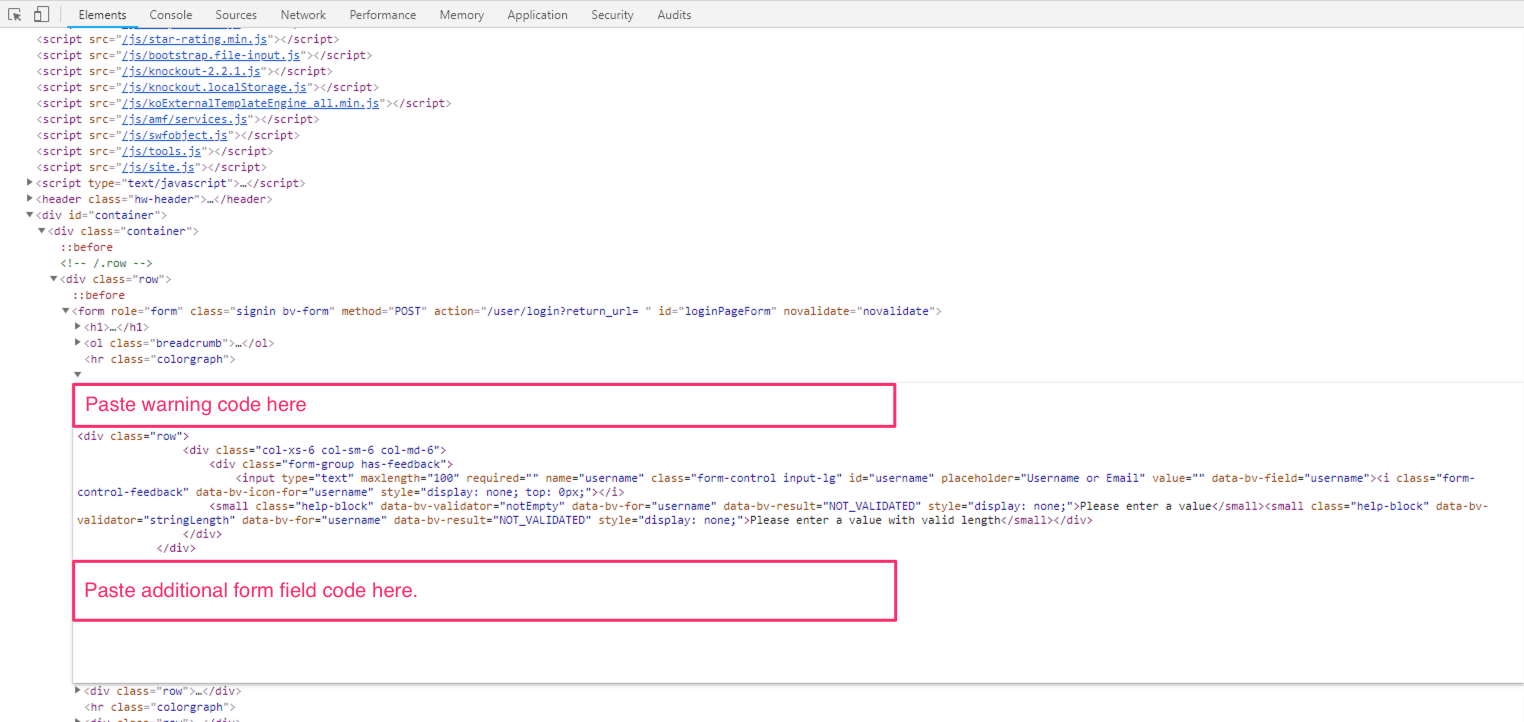This screenshot has height=722, width=1524.
Task: Expand the ol breadcrumb node
Action: (78, 343)
